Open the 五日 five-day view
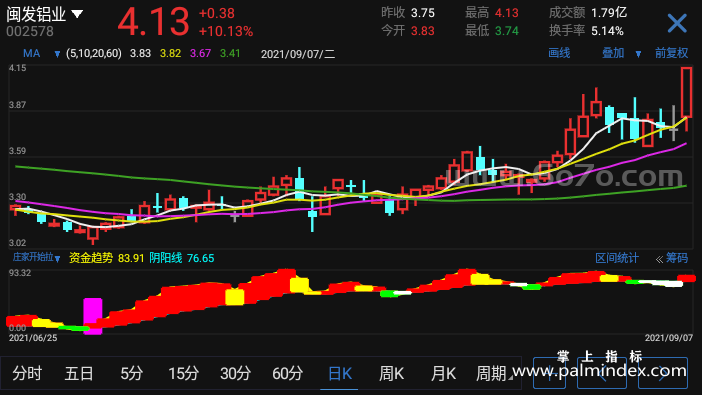 (x=79, y=373)
